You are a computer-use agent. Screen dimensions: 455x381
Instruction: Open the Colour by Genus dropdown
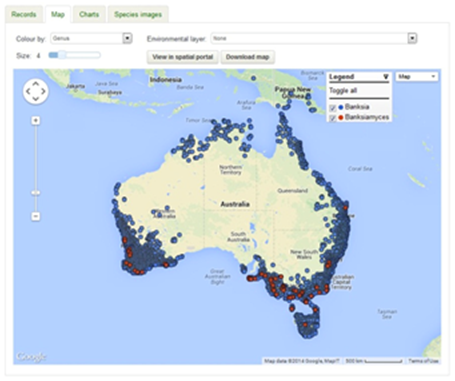[x=92, y=38]
